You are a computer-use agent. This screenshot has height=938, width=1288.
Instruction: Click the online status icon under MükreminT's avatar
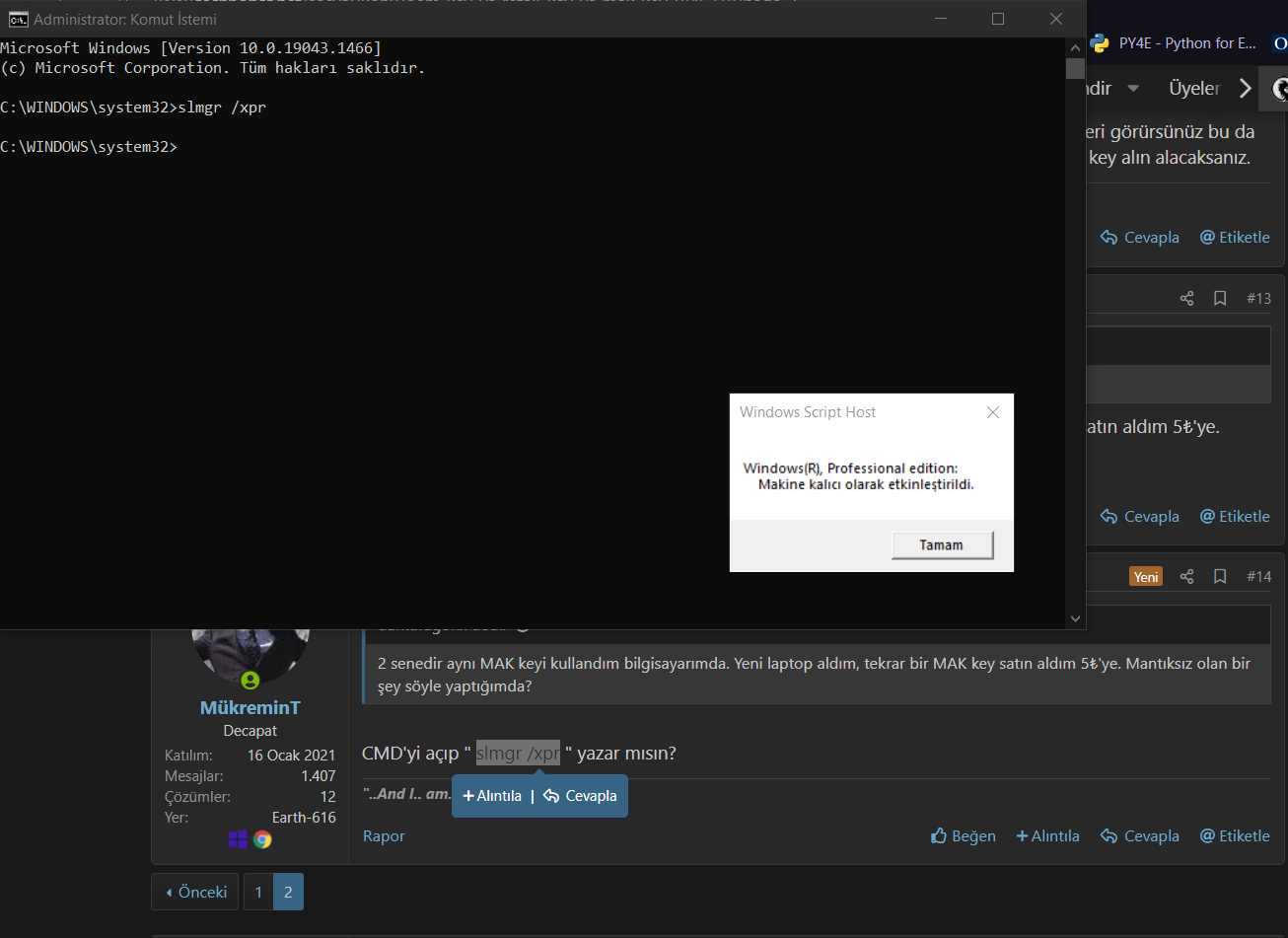click(x=250, y=681)
